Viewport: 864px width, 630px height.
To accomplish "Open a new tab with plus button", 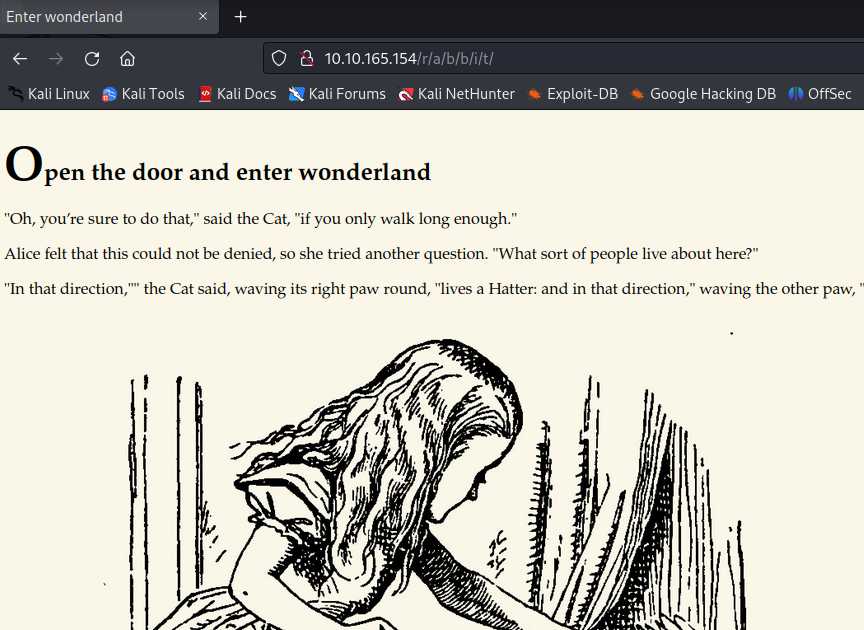I will [x=240, y=17].
